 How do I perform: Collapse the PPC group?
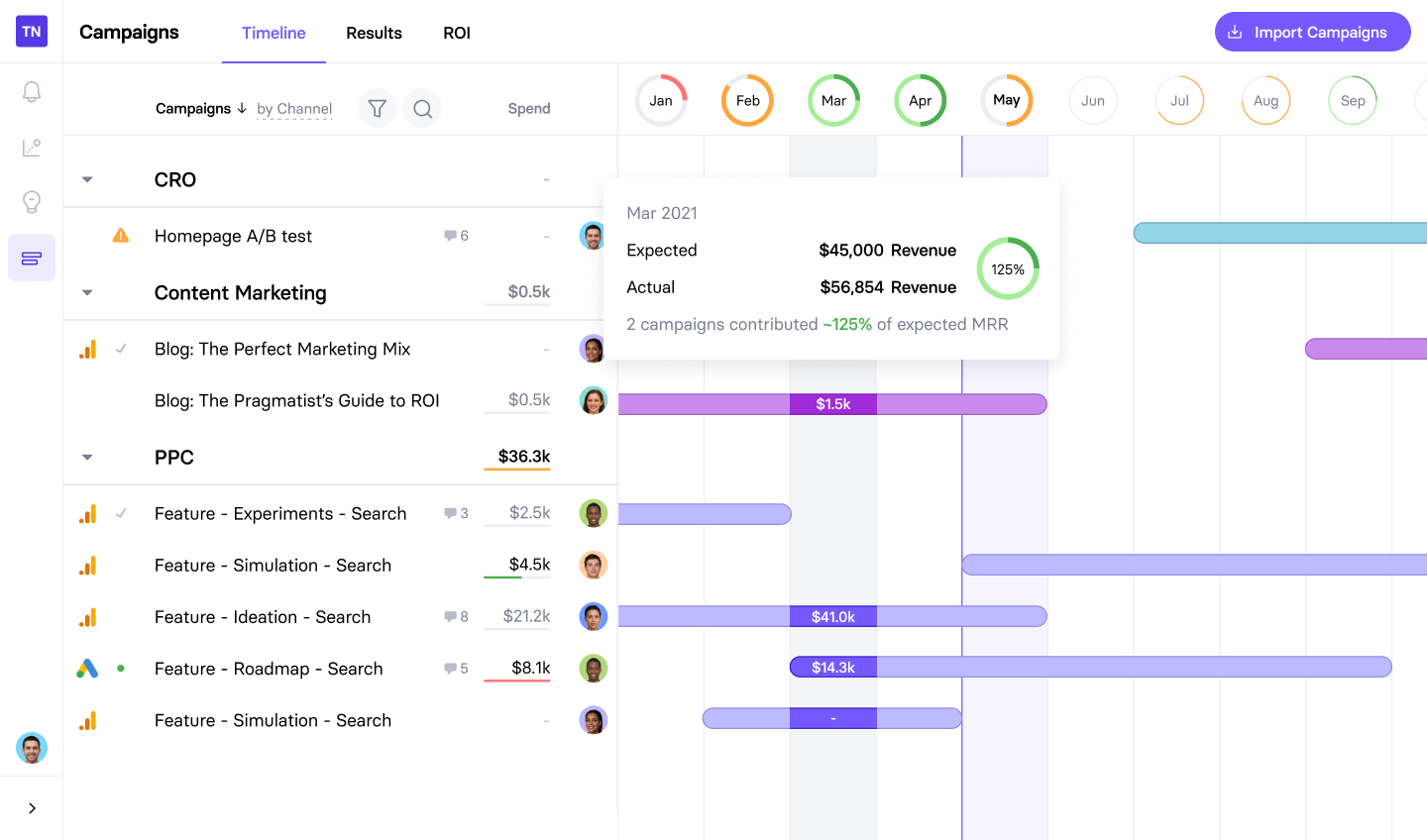(87, 457)
